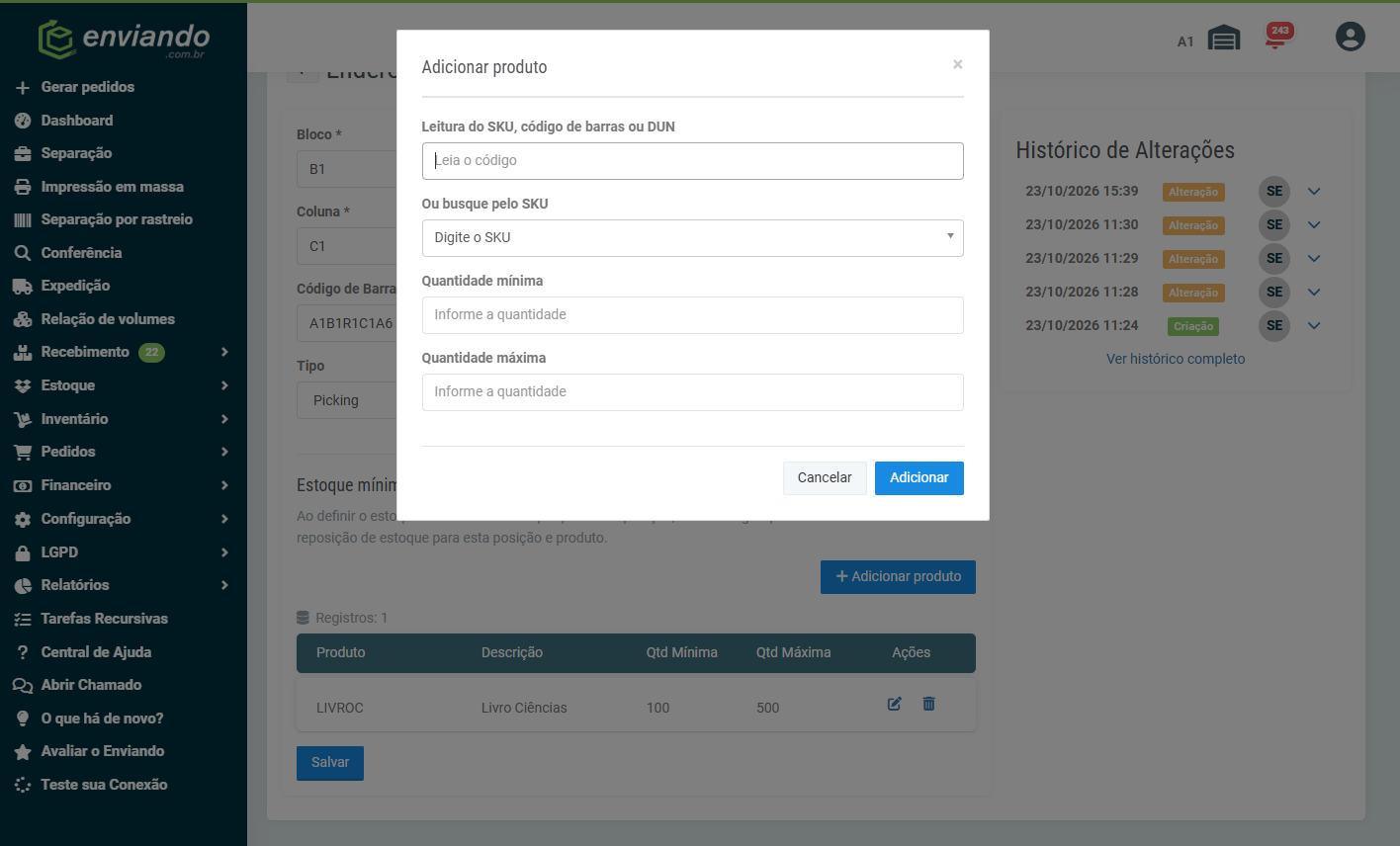Open Gerar pedidos plus icon
The image size is (1400, 846).
pos(23,88)
